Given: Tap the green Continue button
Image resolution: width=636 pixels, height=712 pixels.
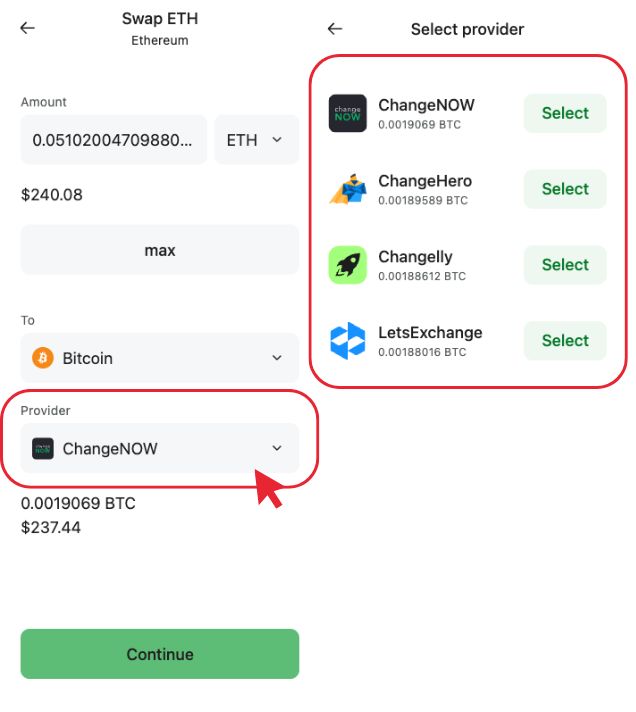Looking at the screenshot, I should point(160,654).
